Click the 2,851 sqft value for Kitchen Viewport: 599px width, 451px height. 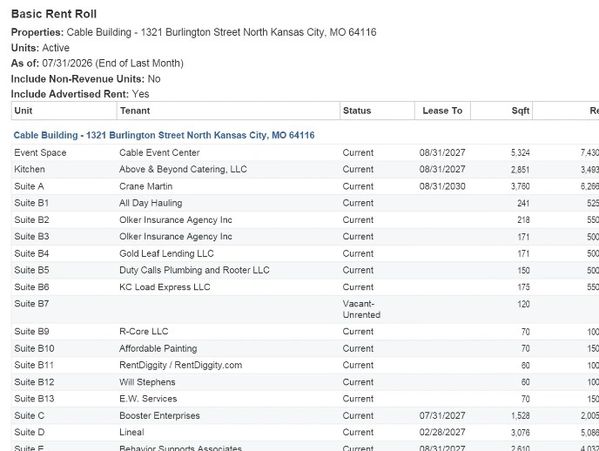click(x=520, y=169)
